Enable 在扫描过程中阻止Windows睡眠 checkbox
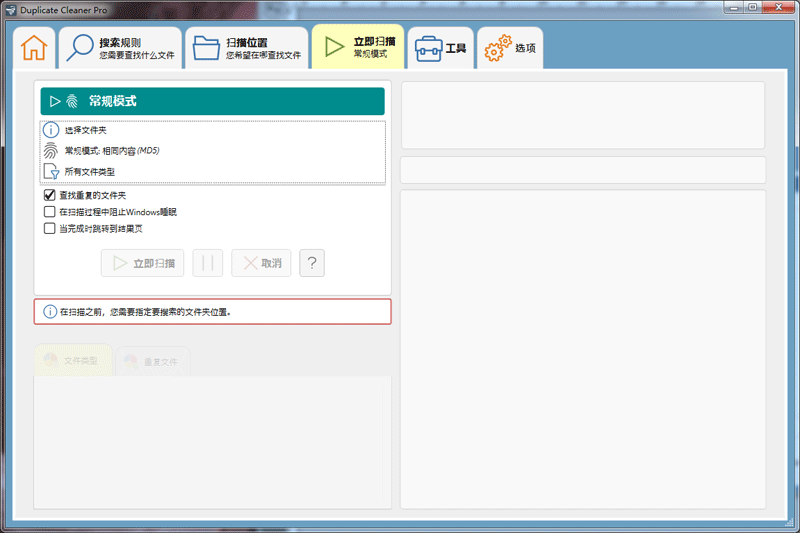800x533 pixels. [49, 212]
